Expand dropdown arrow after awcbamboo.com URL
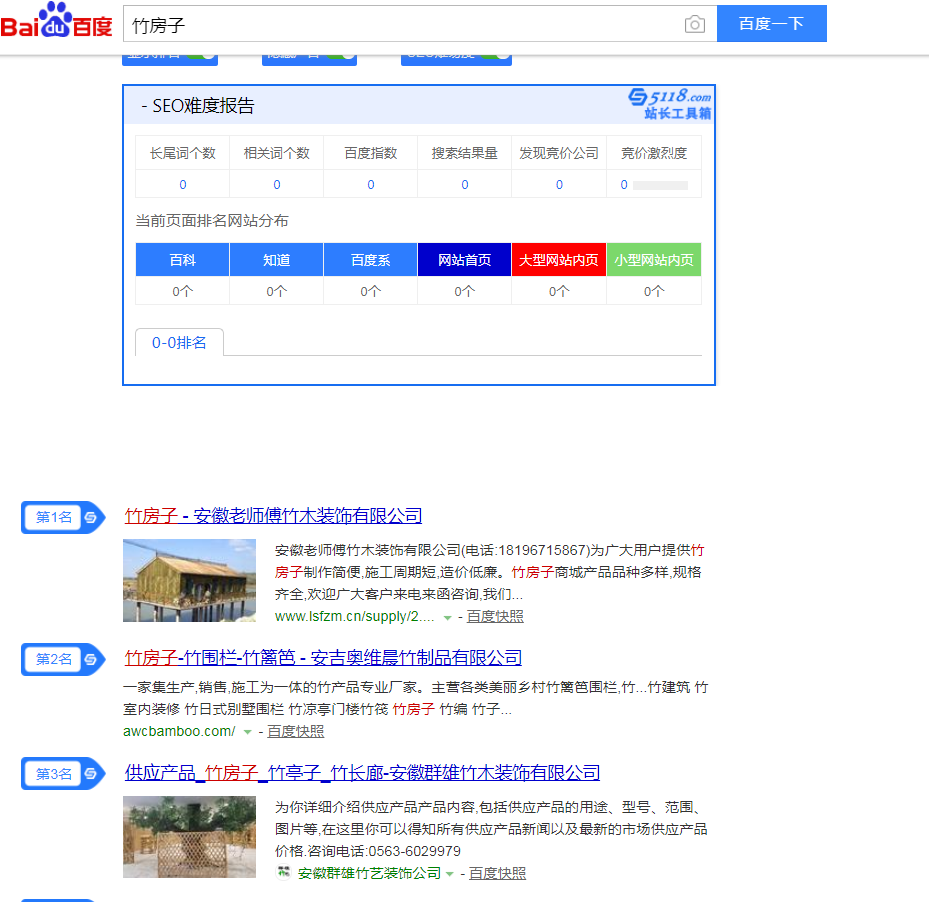Viewport: 929px width, 902px height. 248,733
